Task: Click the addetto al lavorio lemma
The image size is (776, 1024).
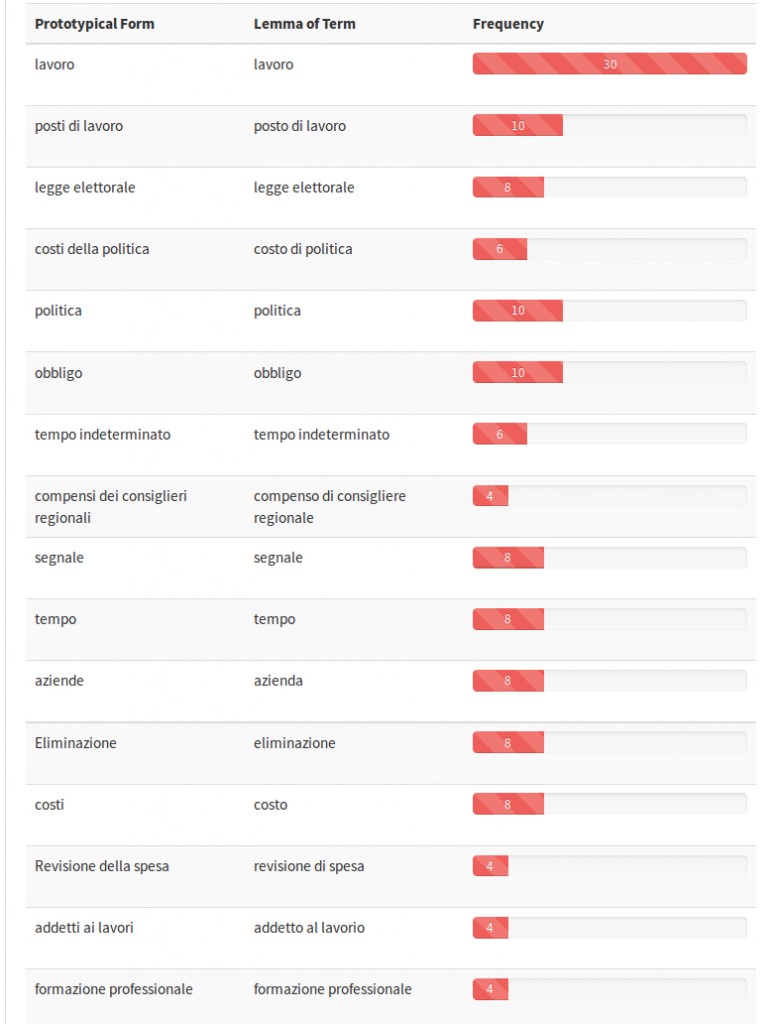Action: [310, 927]
